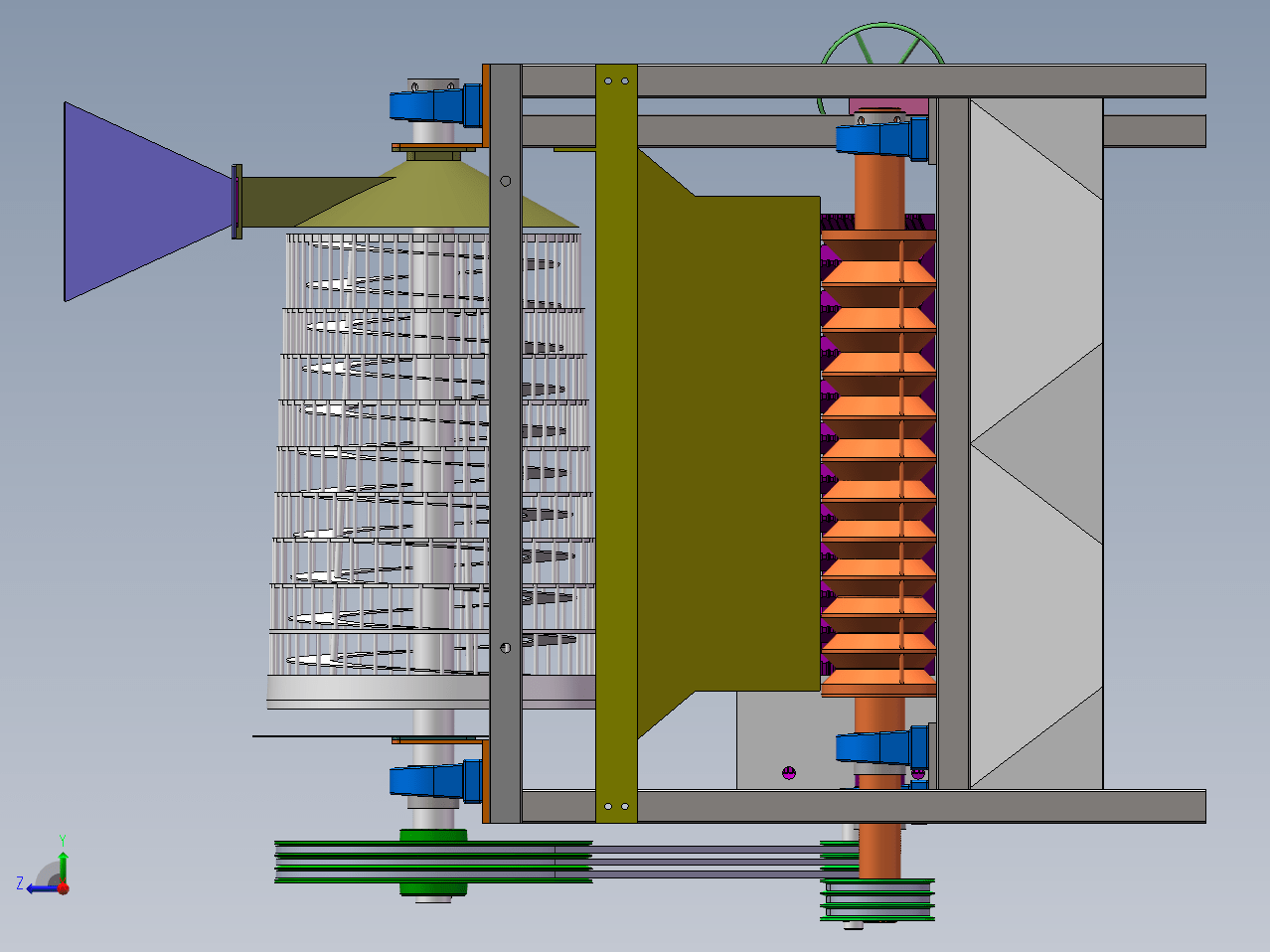This screenshot has width=1270, height=952.
Task: Select the blue bearing block above the wire cage
Action: [x=436, y=104]
